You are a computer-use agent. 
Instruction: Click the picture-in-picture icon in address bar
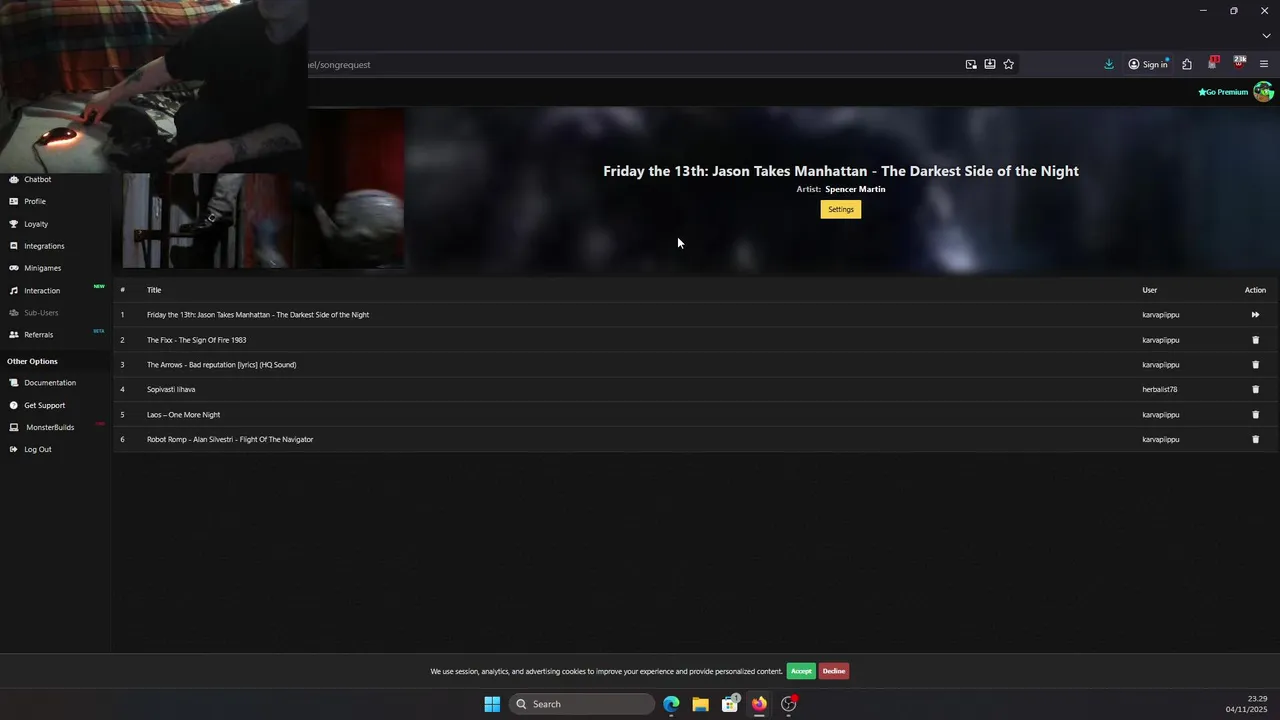971,64
